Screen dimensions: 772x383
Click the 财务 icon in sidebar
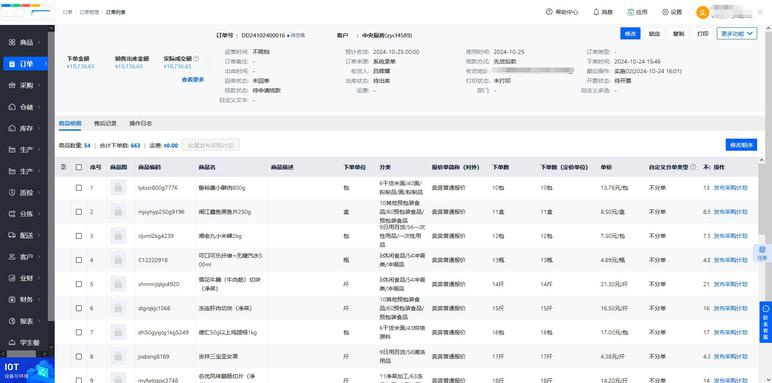12,299
